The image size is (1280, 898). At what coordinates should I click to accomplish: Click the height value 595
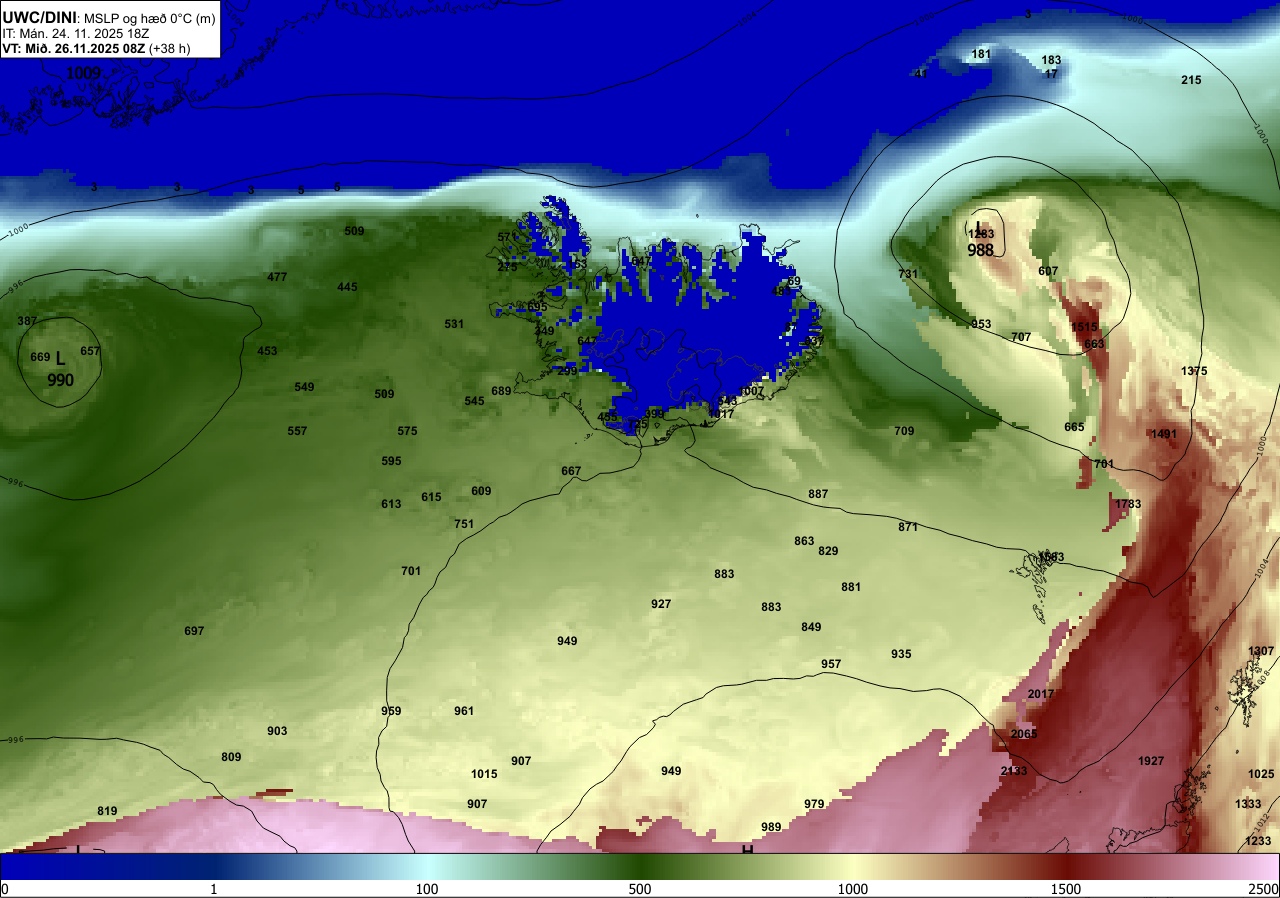[x=391, y=461]
